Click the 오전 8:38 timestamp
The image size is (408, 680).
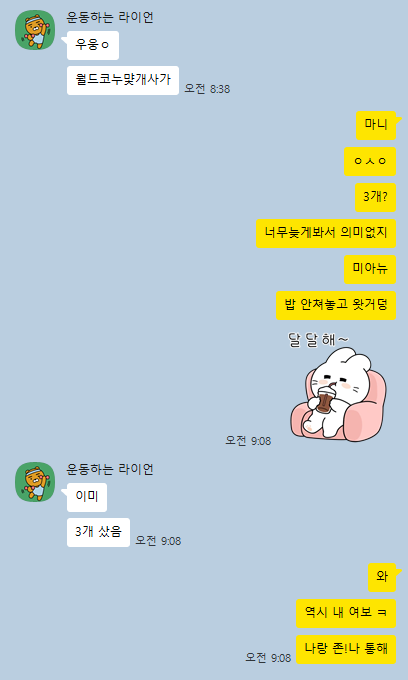pos(207,89)
